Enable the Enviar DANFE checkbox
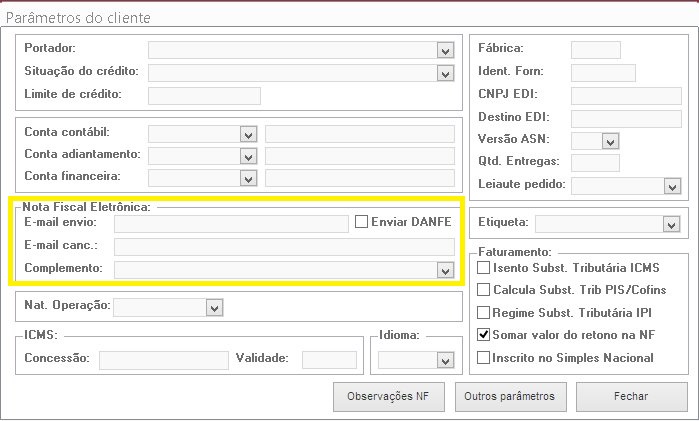This screenshot has width=699, height=421. [361, 222]
